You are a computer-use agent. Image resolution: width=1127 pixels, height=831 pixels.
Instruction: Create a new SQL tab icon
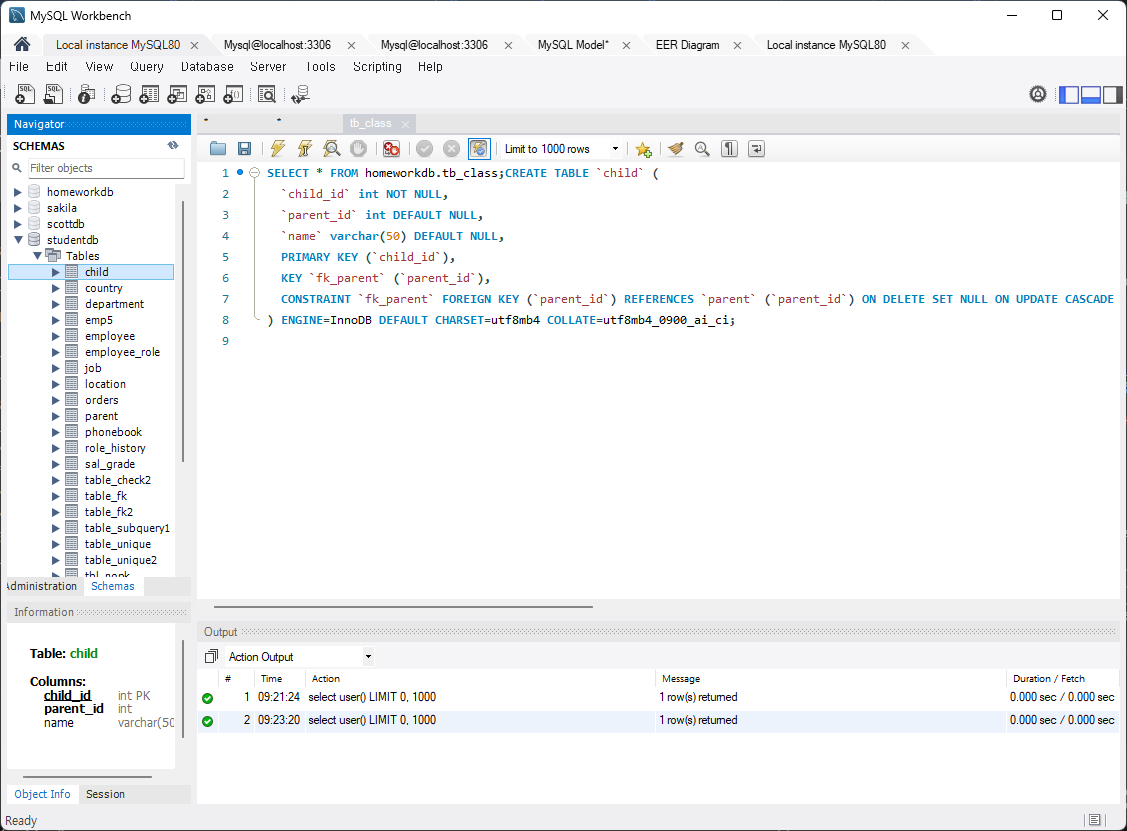(25, 94)
